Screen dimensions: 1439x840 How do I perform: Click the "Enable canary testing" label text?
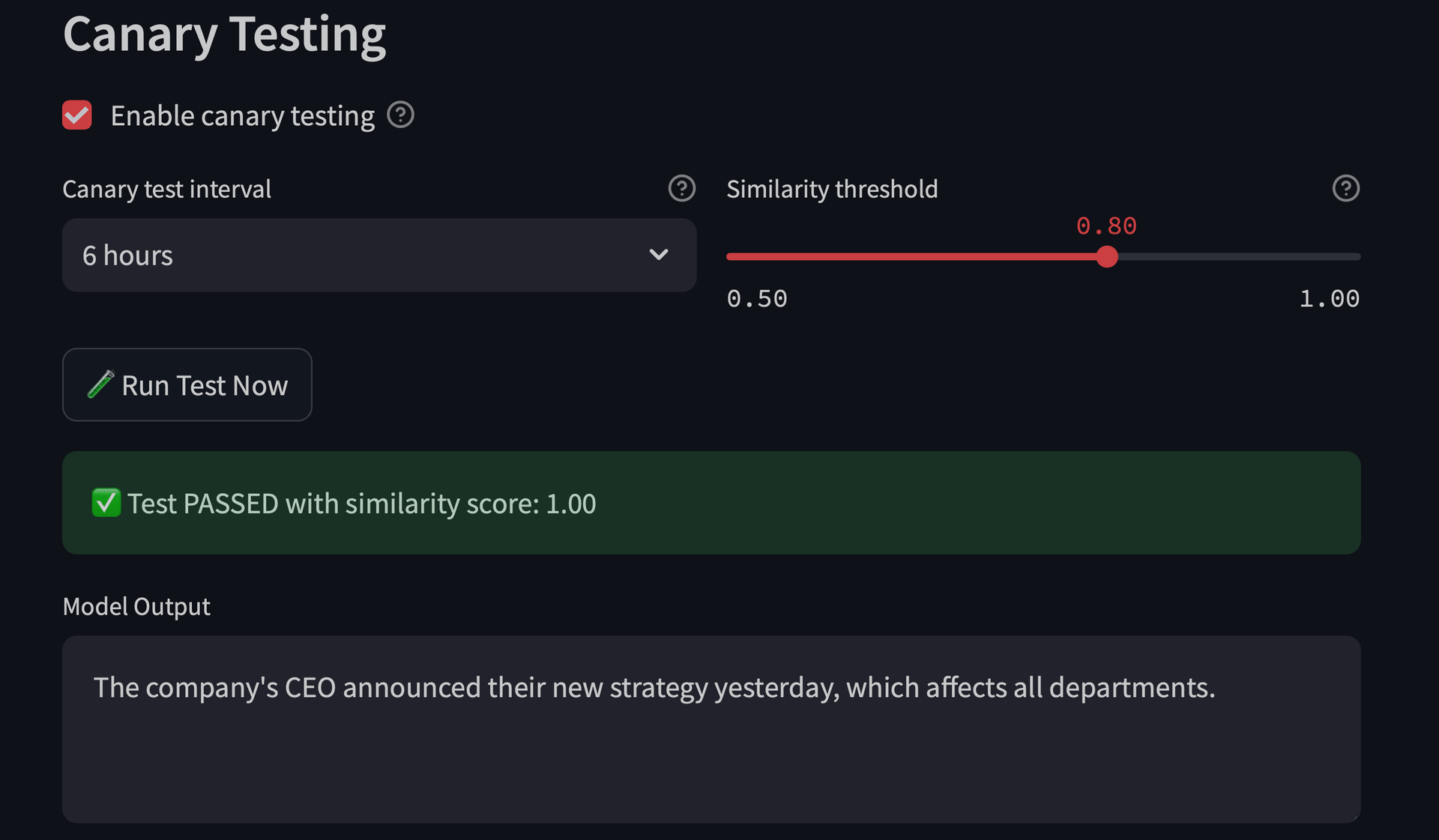(242, 116)
